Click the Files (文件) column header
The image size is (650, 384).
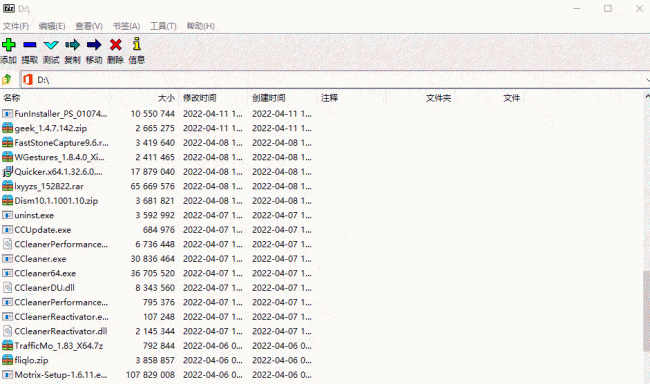coord(489,98)
